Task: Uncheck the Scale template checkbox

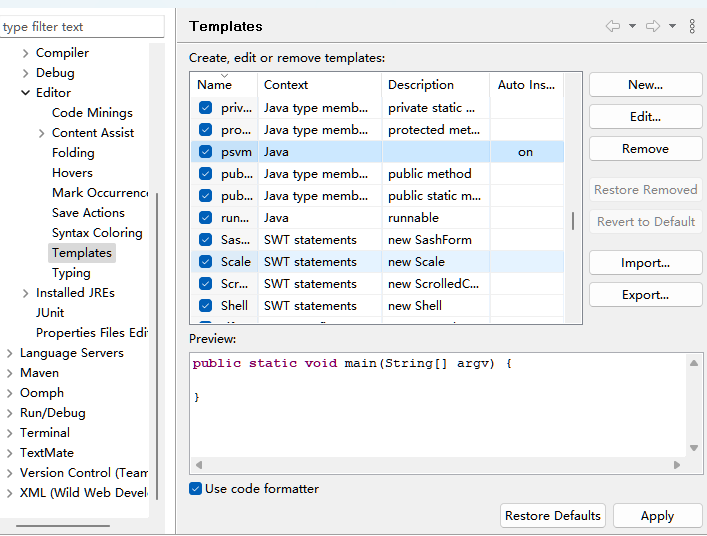Action: pos(205,262)
